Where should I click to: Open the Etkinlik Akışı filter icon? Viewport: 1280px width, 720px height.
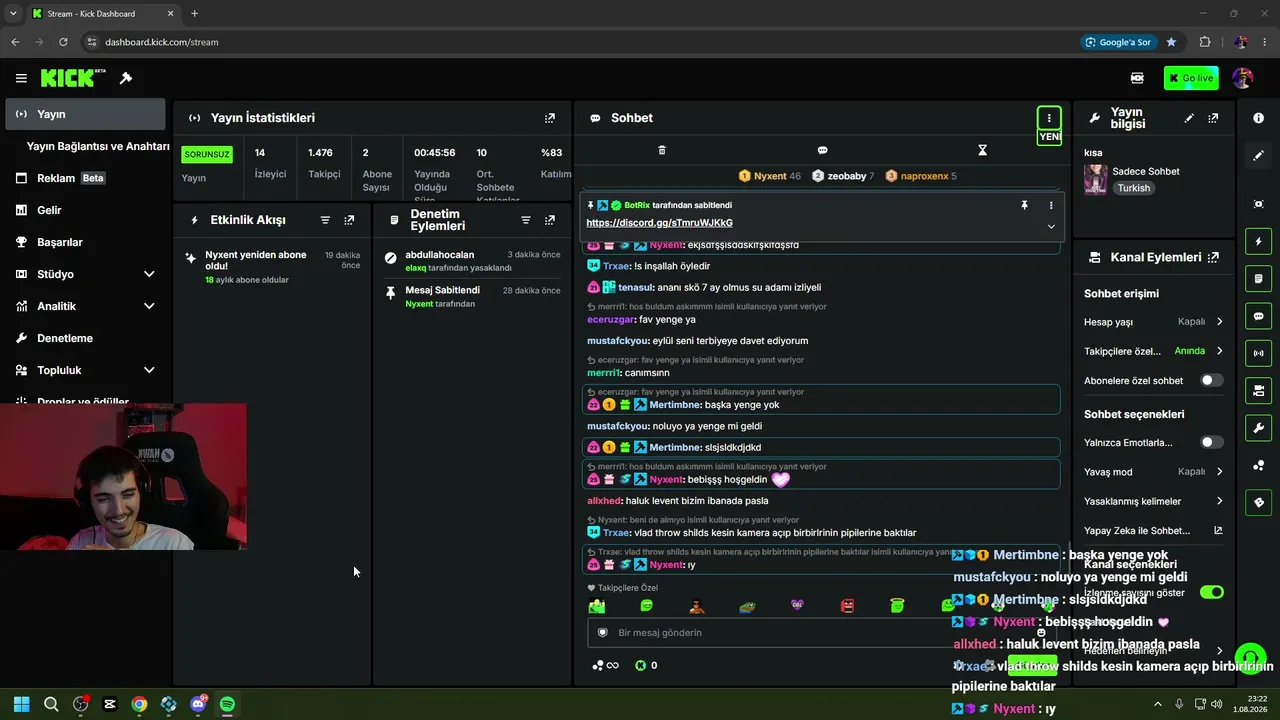click(x=325, y=220)
